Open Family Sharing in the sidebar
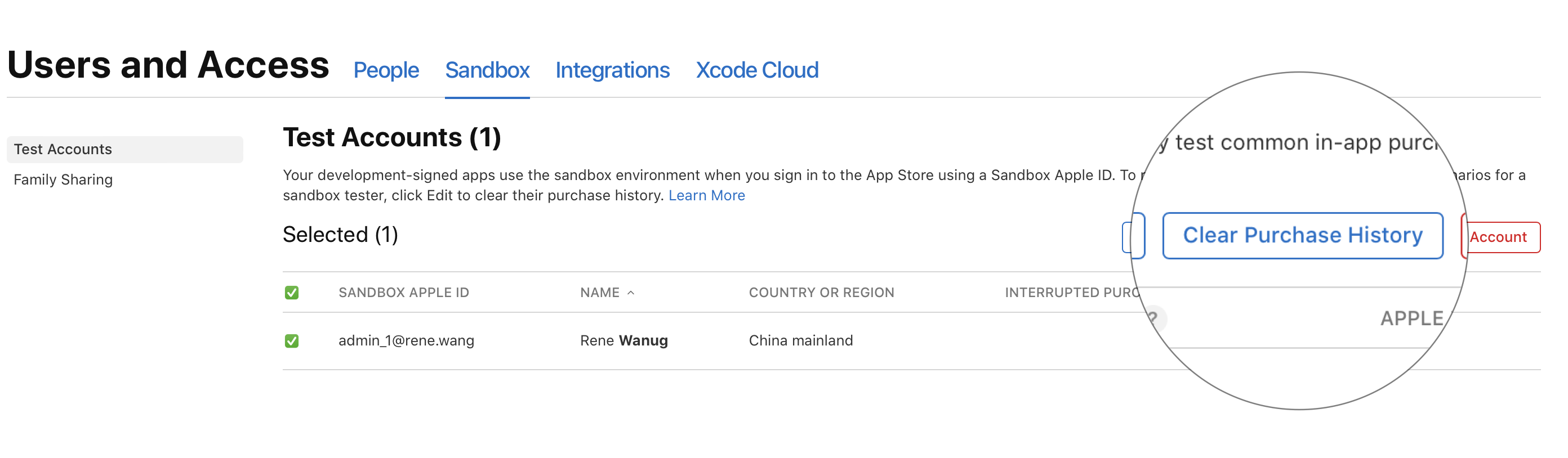This screenshot has width=1568, height=458. click(63, 180)
